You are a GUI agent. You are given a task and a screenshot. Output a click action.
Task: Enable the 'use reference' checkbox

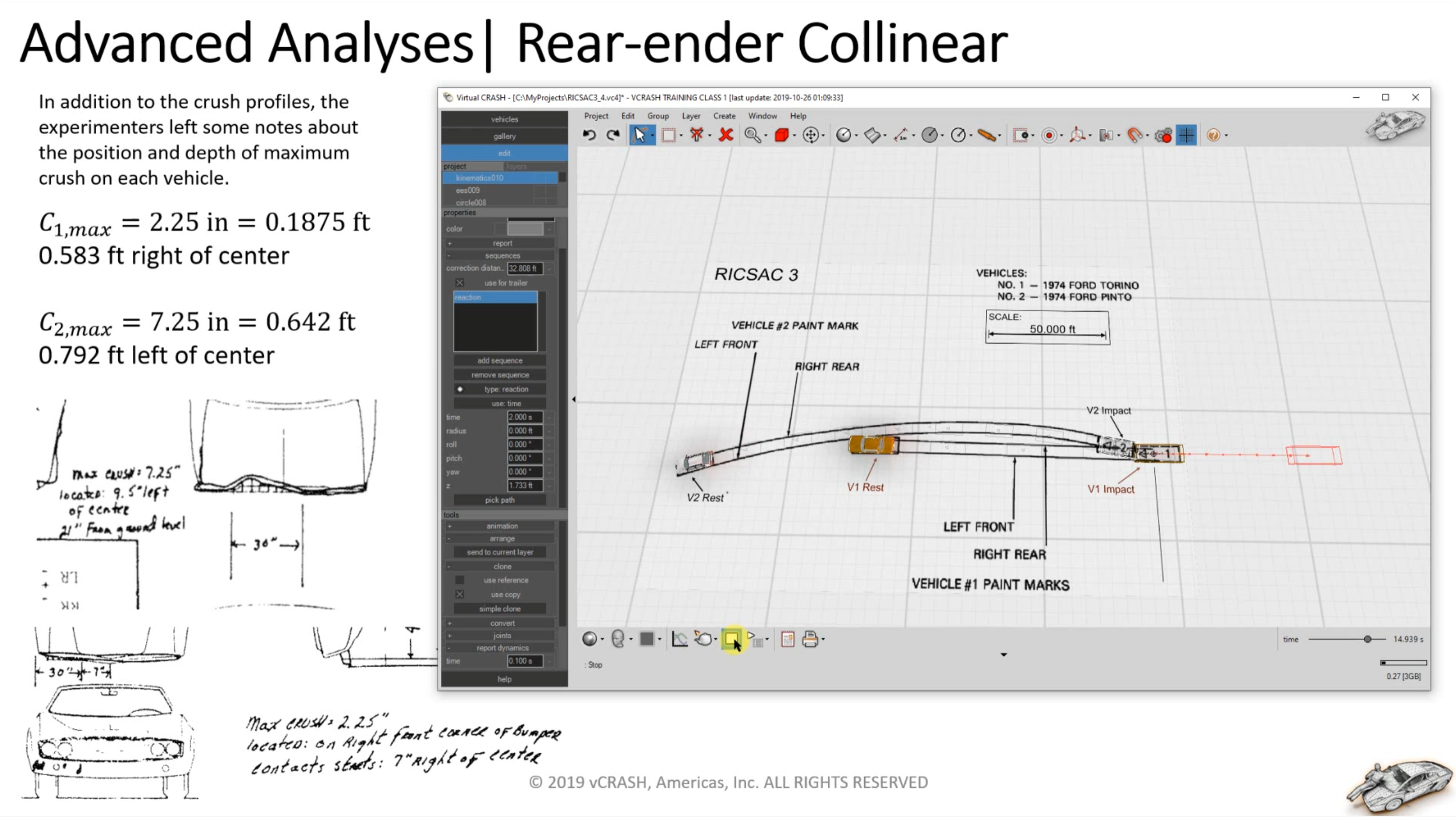(x=460, y=580)
